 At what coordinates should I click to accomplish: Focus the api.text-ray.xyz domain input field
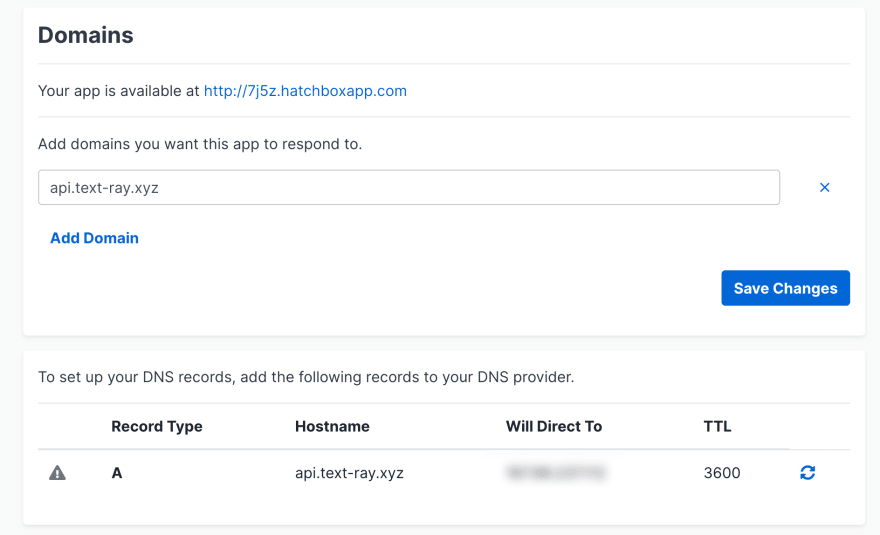[x=409, y=188]
